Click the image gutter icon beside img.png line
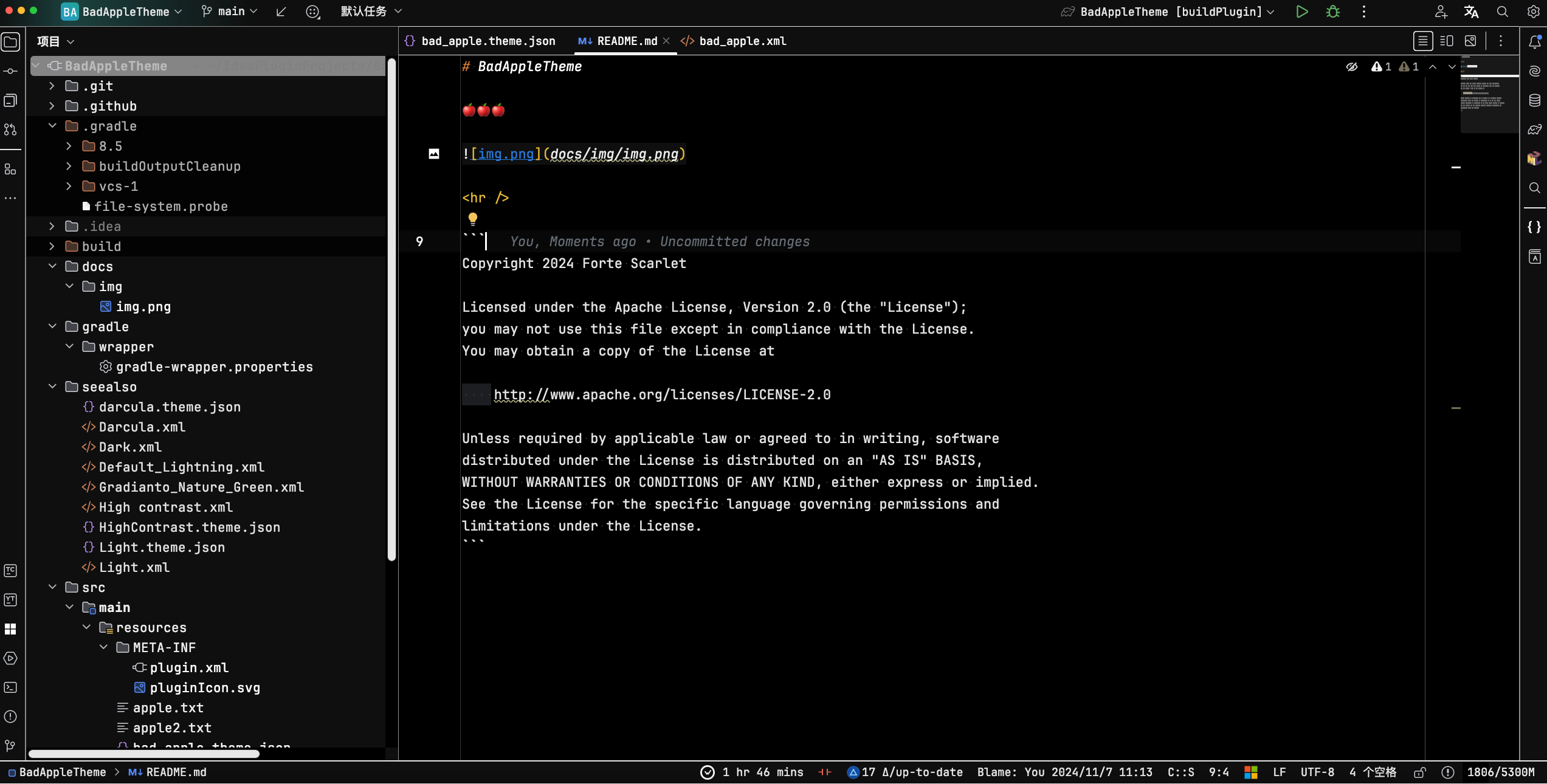This screenshot has width=1547, height=784. click(x=434, y=154)
